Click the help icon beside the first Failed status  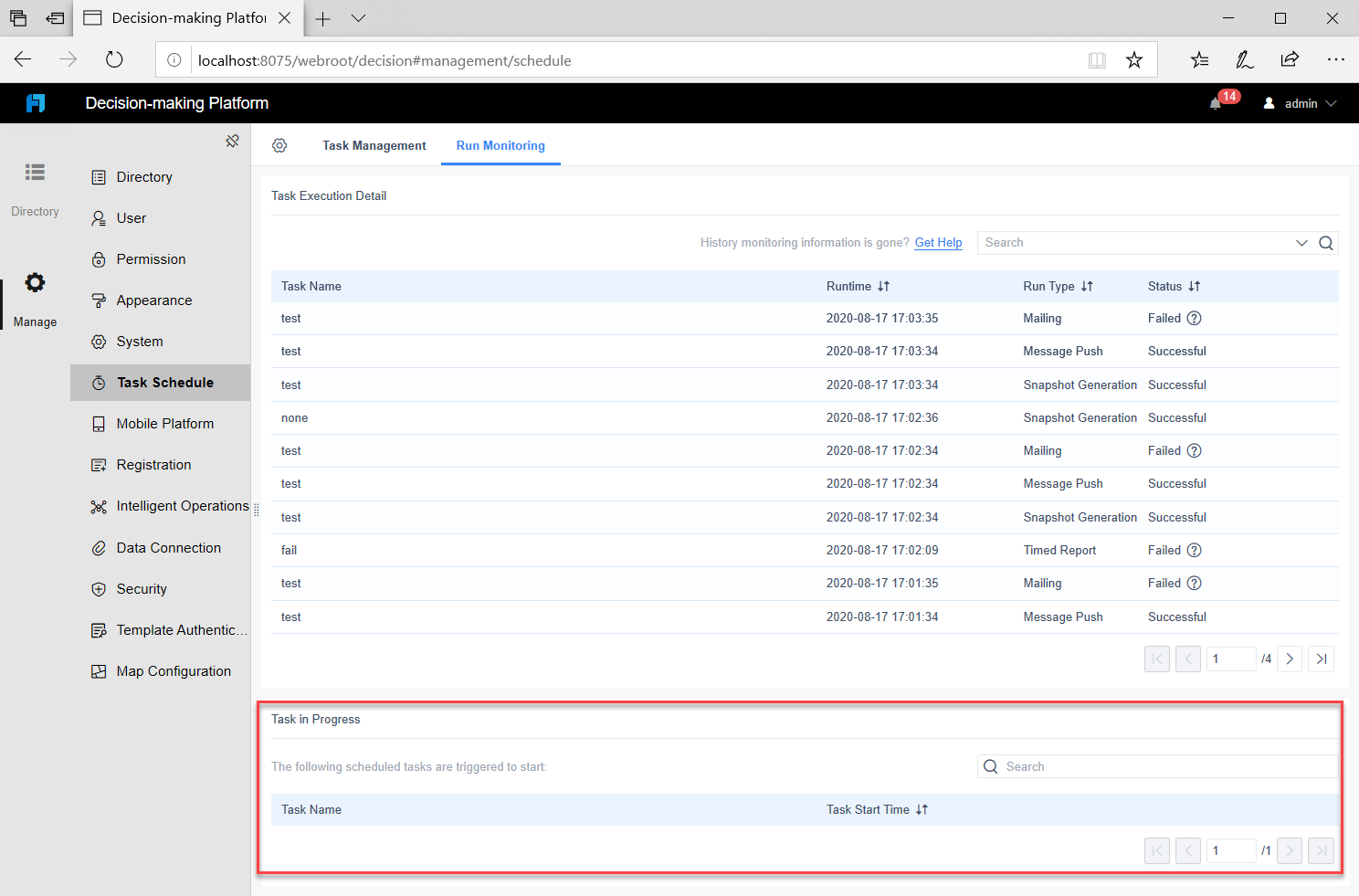click(1195, 318)
